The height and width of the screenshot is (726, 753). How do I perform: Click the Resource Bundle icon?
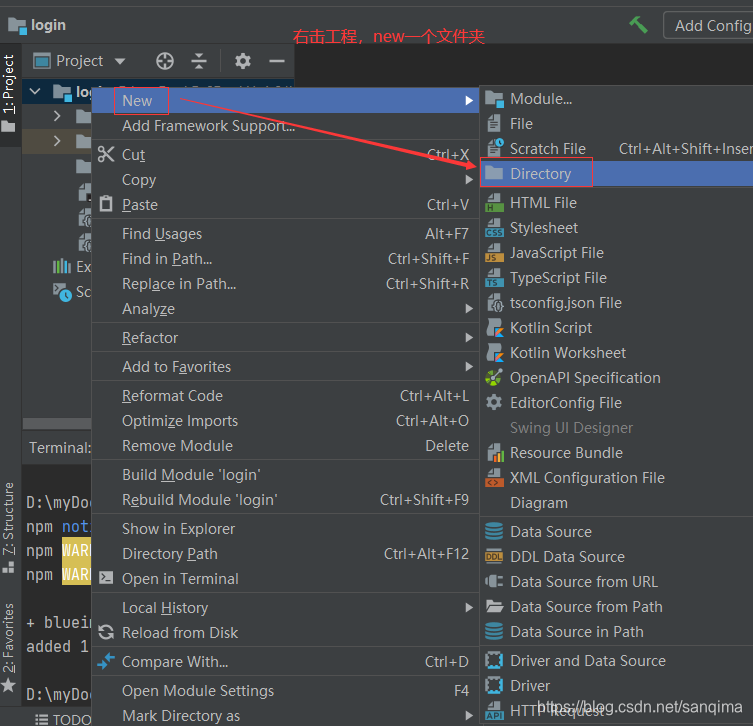pyautogui.click(x=495, y=452)
